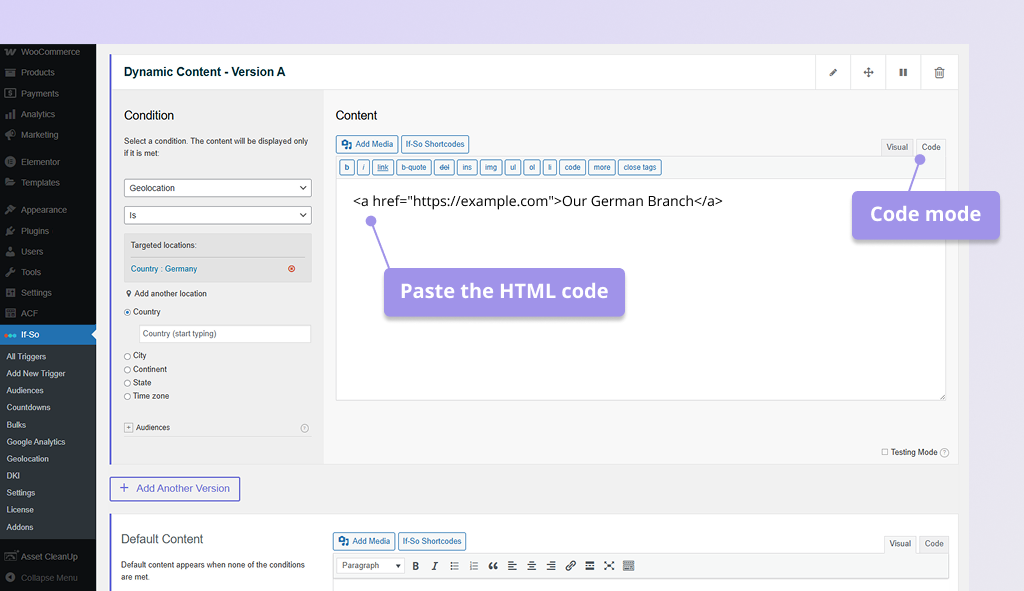Viewport: 1024px width, 591px height.
Task: Click the Country input field
Action: point(224,333)
